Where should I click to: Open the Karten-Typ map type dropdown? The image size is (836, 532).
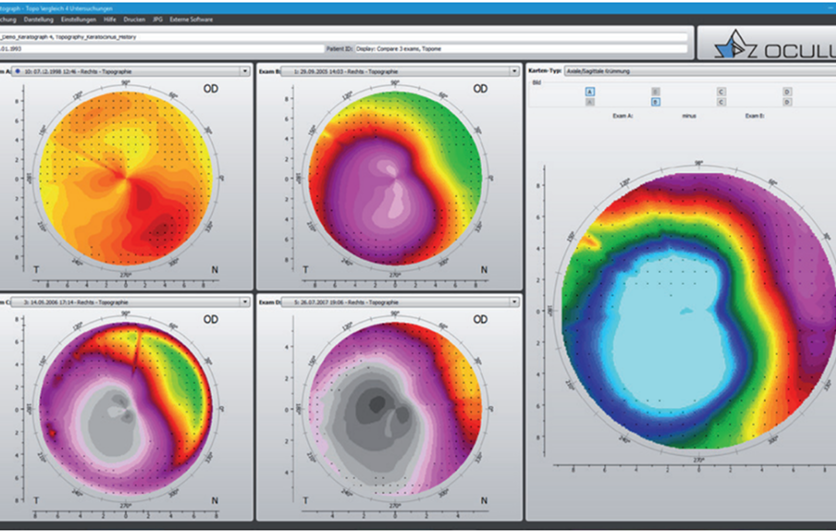pyautogui.click(x=700, y=71)
